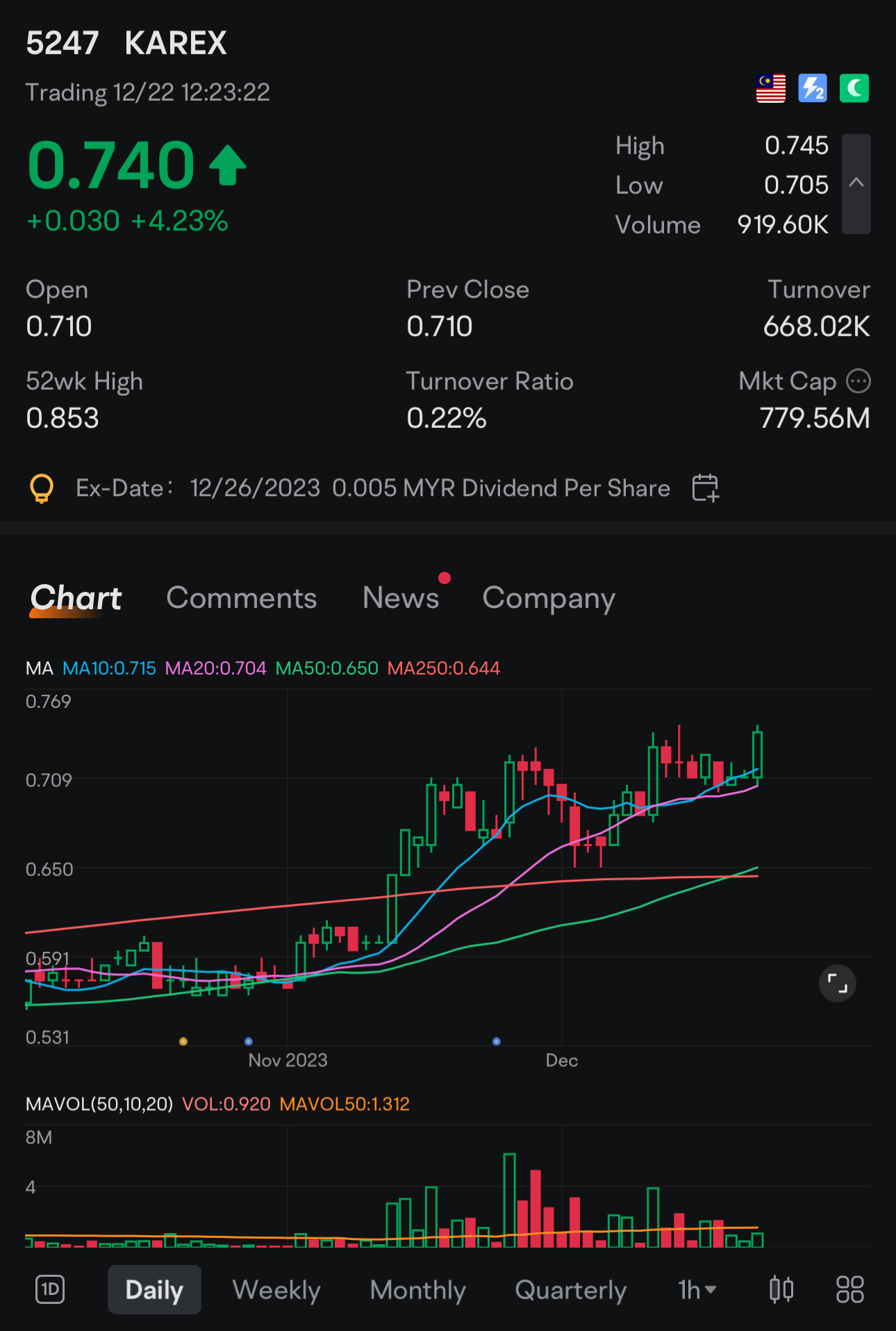Tap the green crescent Shariah icon
The height and width of the screenshot is (1331, 896).
[854, 88]
